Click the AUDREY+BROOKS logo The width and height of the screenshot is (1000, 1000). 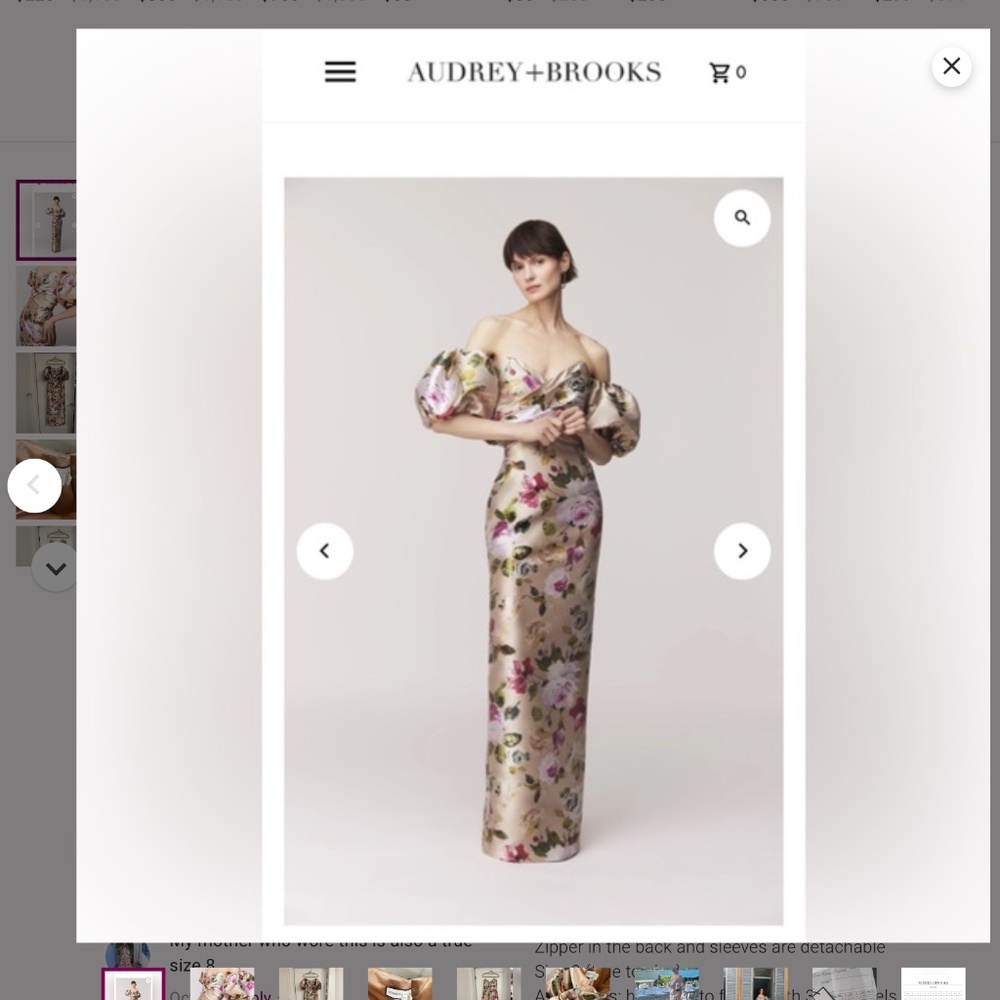click(x=533, y=70)
